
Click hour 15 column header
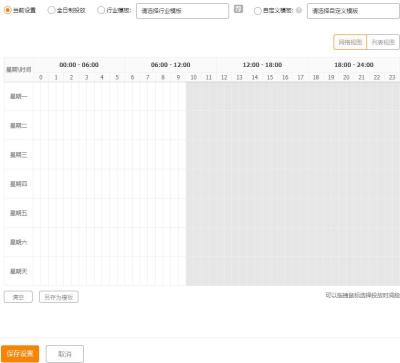tap(270, 77)
